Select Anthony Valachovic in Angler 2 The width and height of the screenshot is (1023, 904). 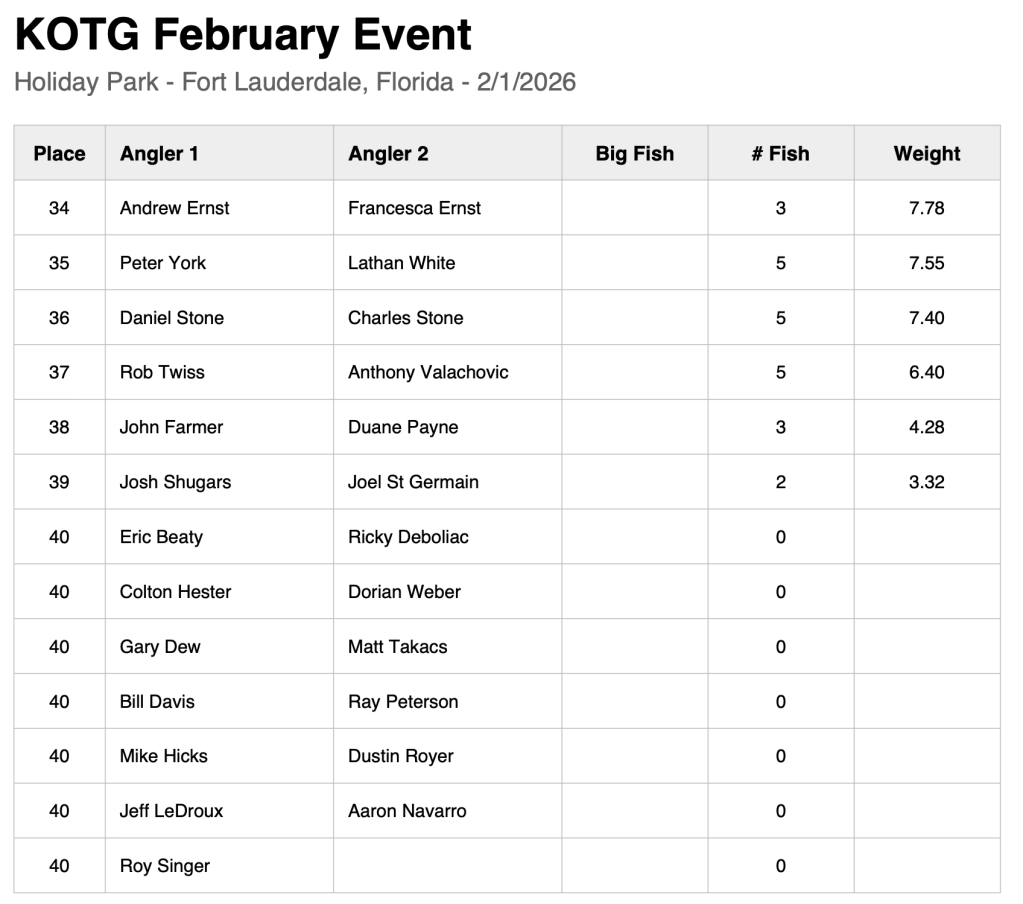pyautogui.click(x=428, y=372)
